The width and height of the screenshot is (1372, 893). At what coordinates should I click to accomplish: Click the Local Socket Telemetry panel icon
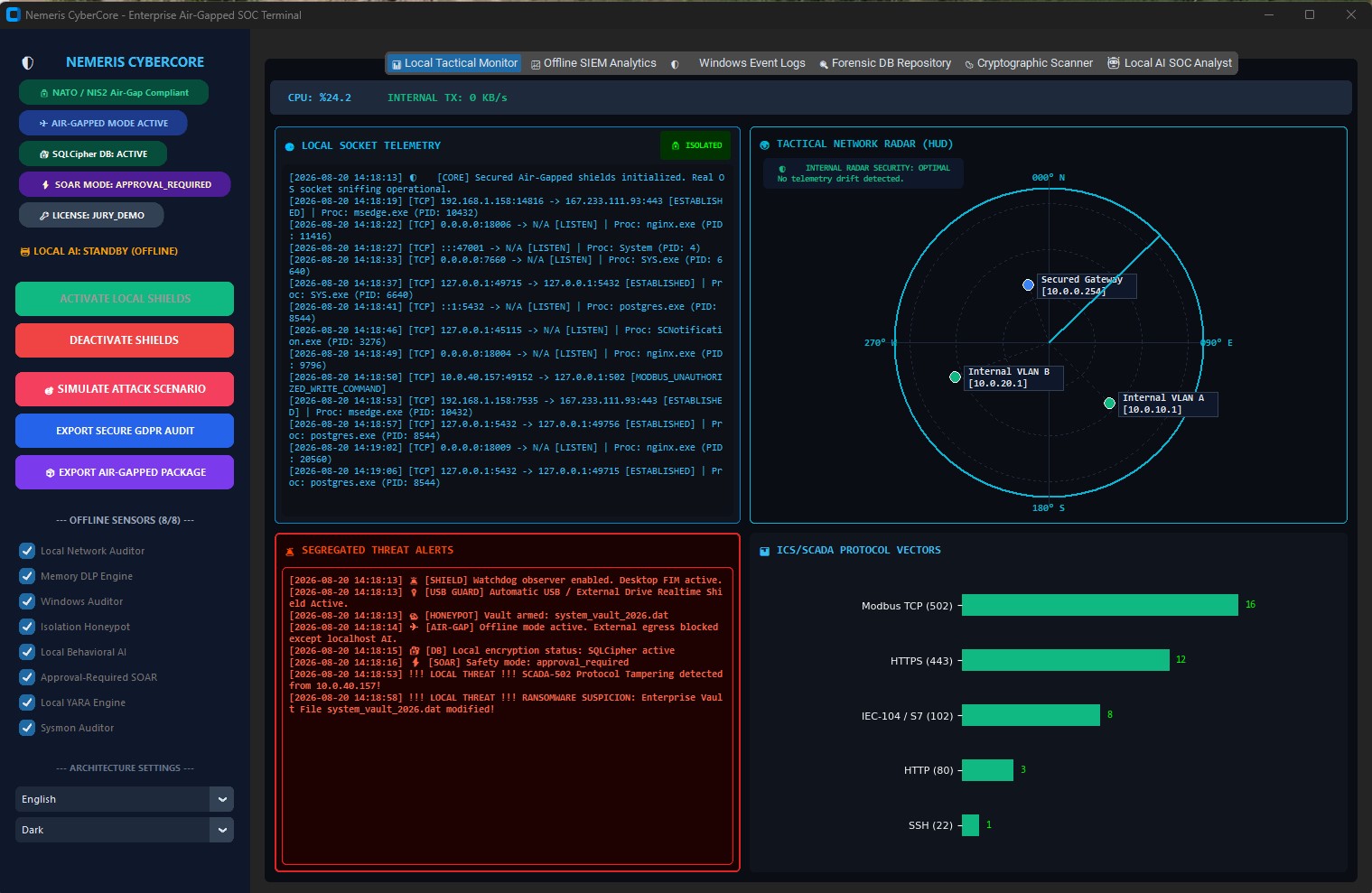(x=290, y=146)
